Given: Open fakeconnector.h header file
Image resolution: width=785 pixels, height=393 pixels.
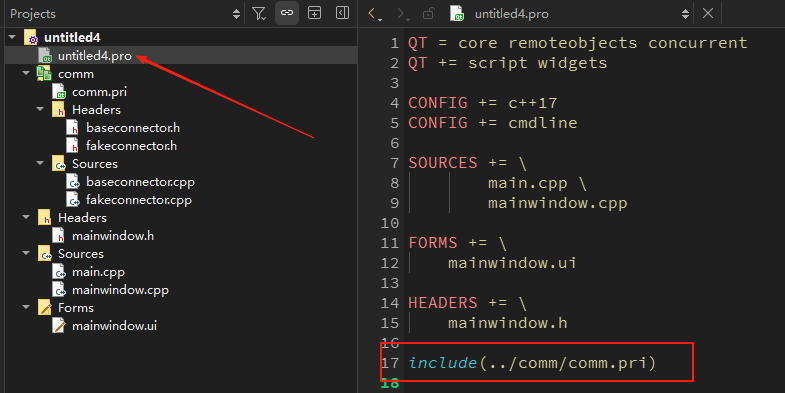Looking at the screenshot, I should tap(131, 146).
